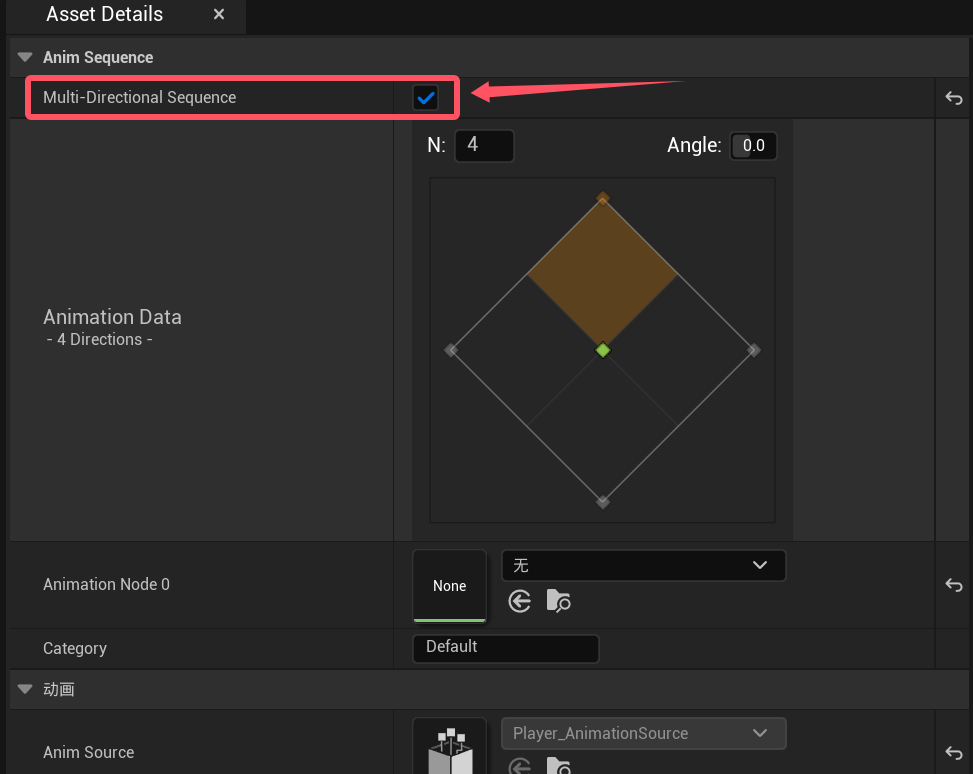The width and height of the screenshot is (973, 774).
Task: Browse to Animation Node 0 asset in content browser
Action: [x=558, y=601]
